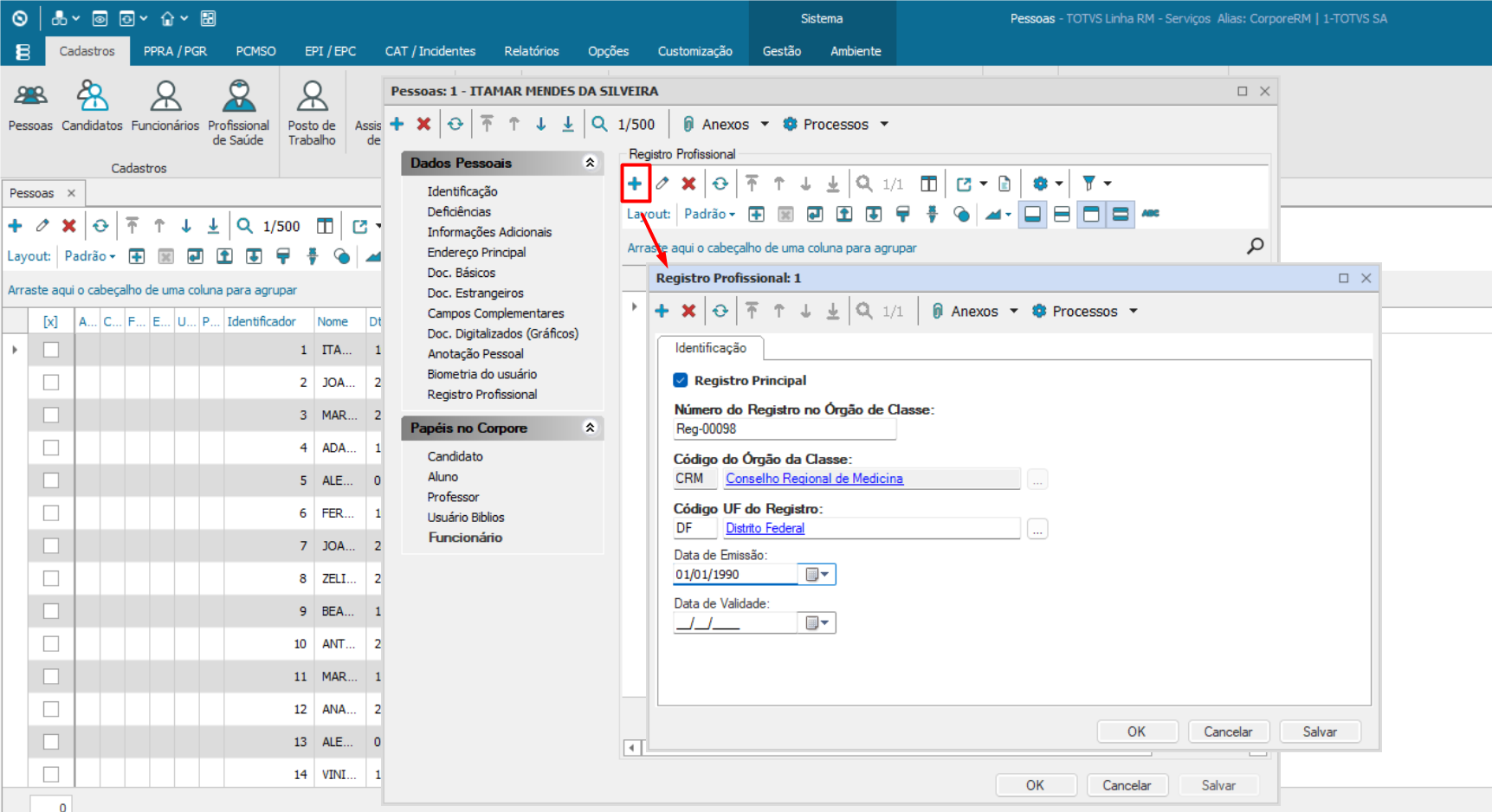The height and width of the screenshot is (812, 1492).
Task: Go to next record in Pessoas window
Action: 541,124
